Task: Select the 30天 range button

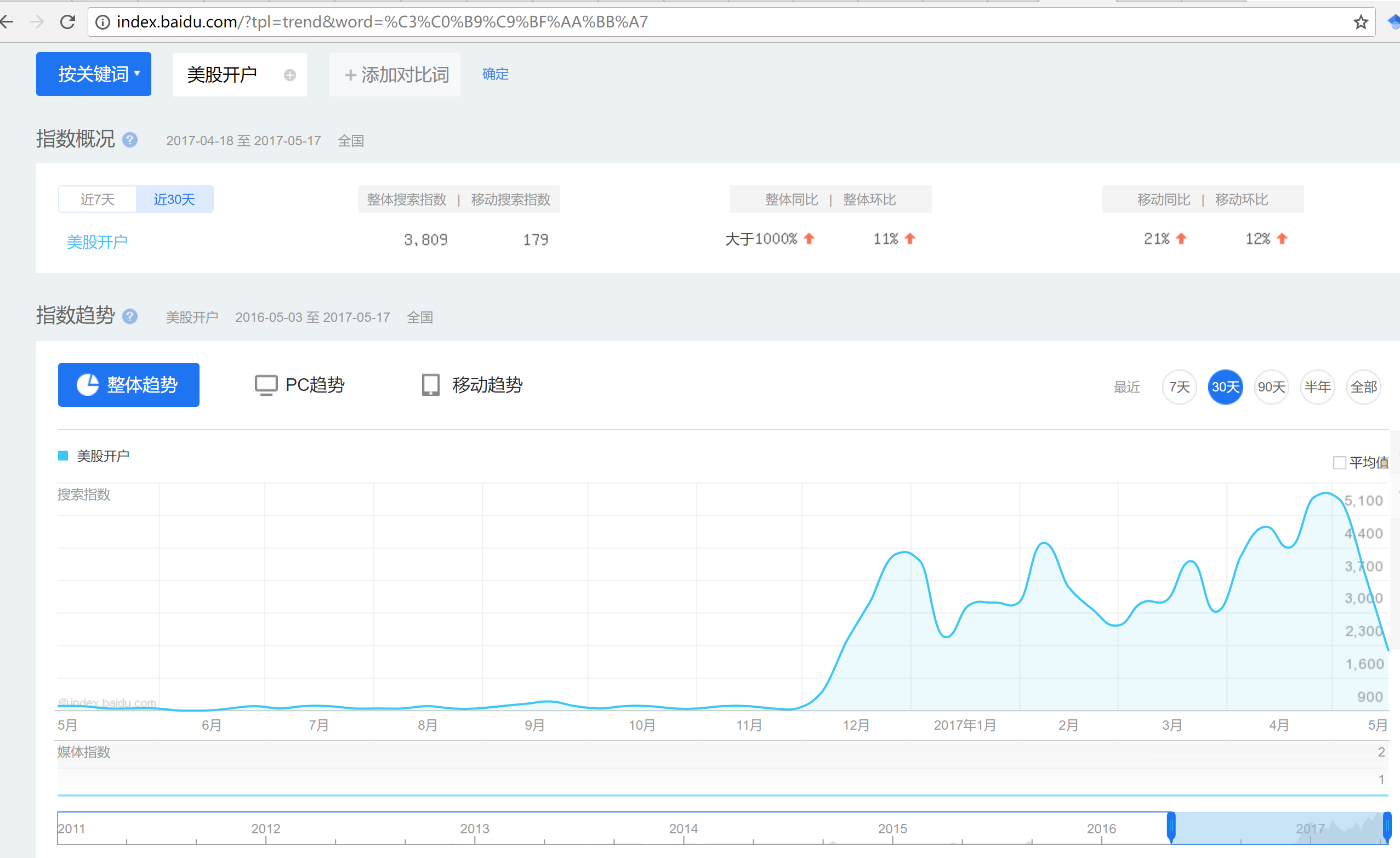Action: coord(1226,387)
